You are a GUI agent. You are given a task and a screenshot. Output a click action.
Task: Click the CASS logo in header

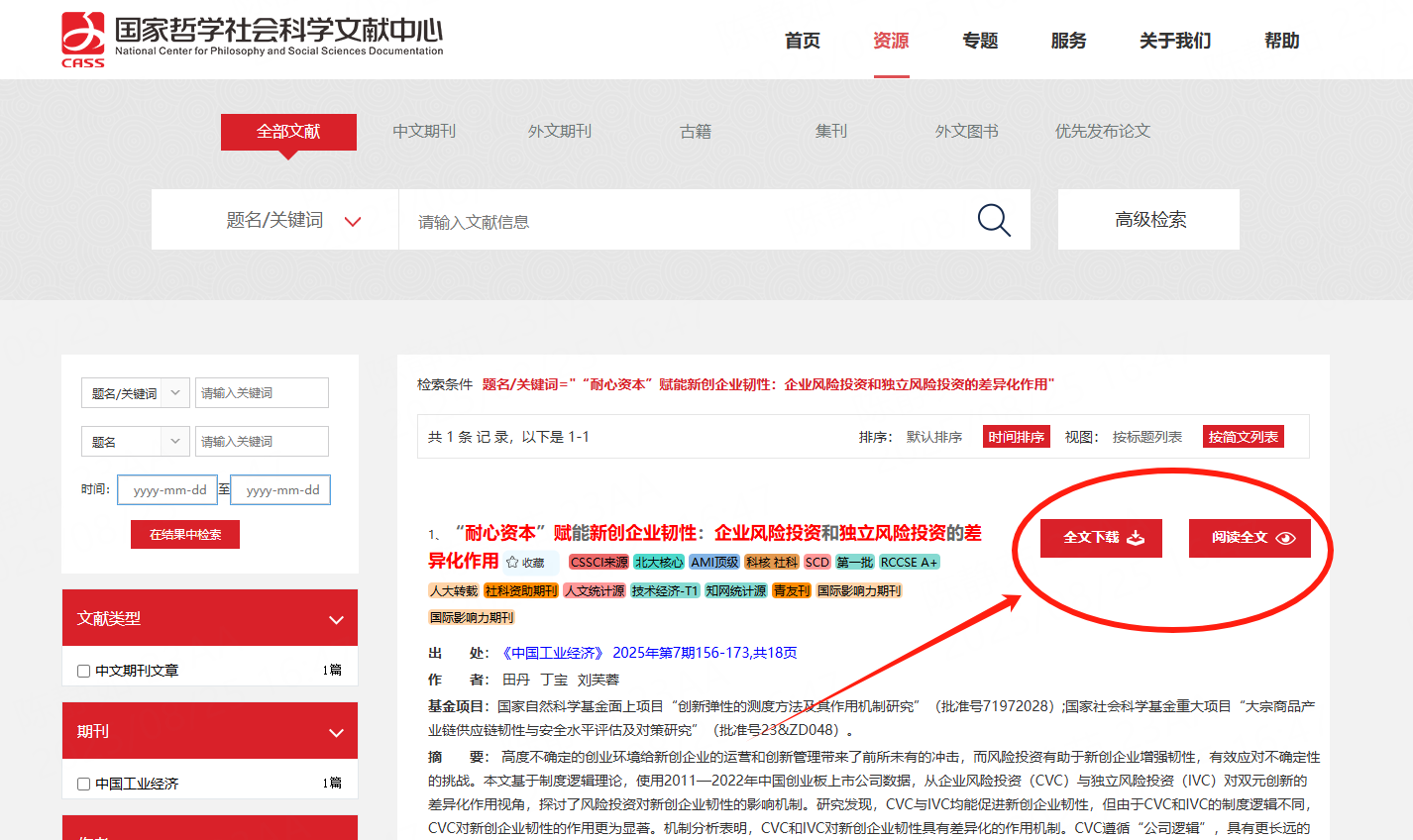83,40
